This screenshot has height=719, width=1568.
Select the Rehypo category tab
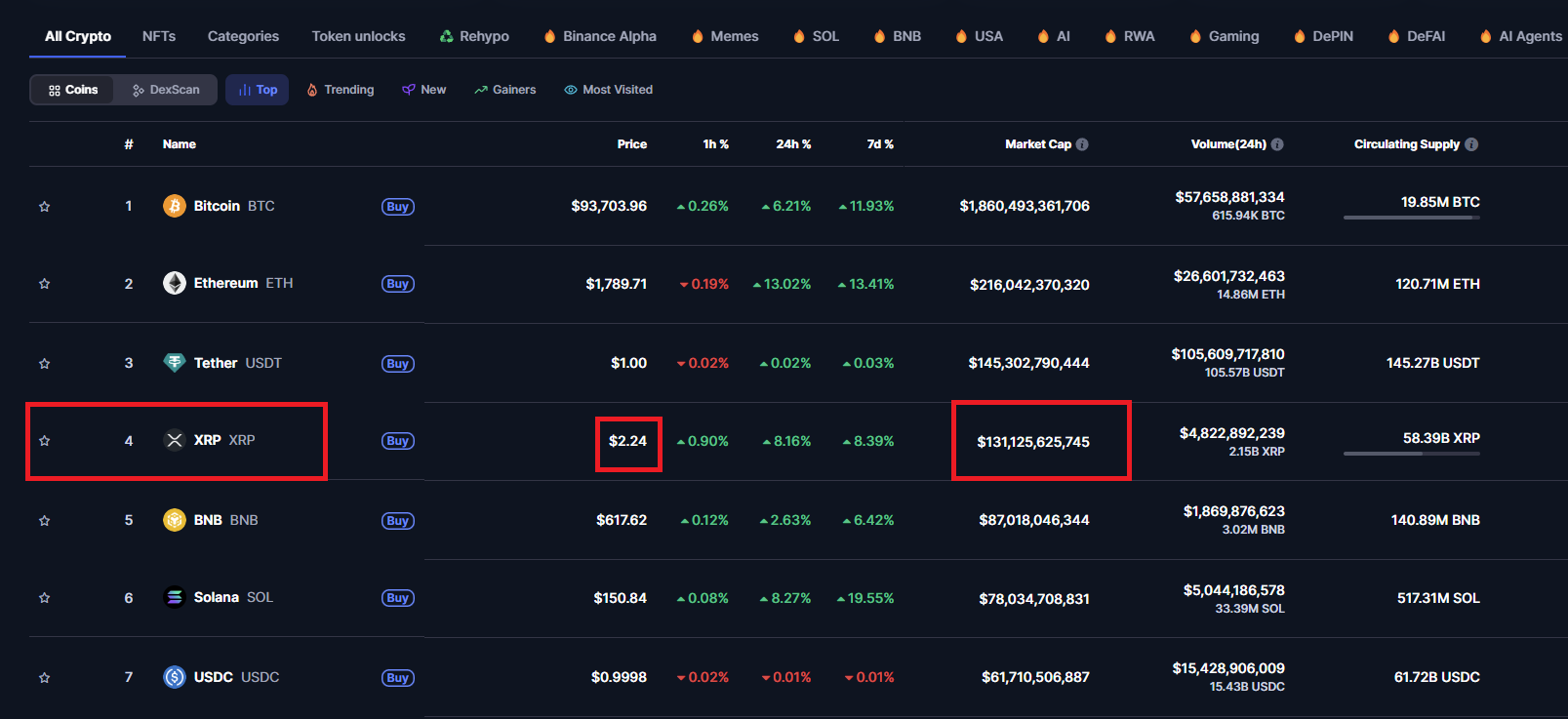pyautogui.click(x=474, y=36)
